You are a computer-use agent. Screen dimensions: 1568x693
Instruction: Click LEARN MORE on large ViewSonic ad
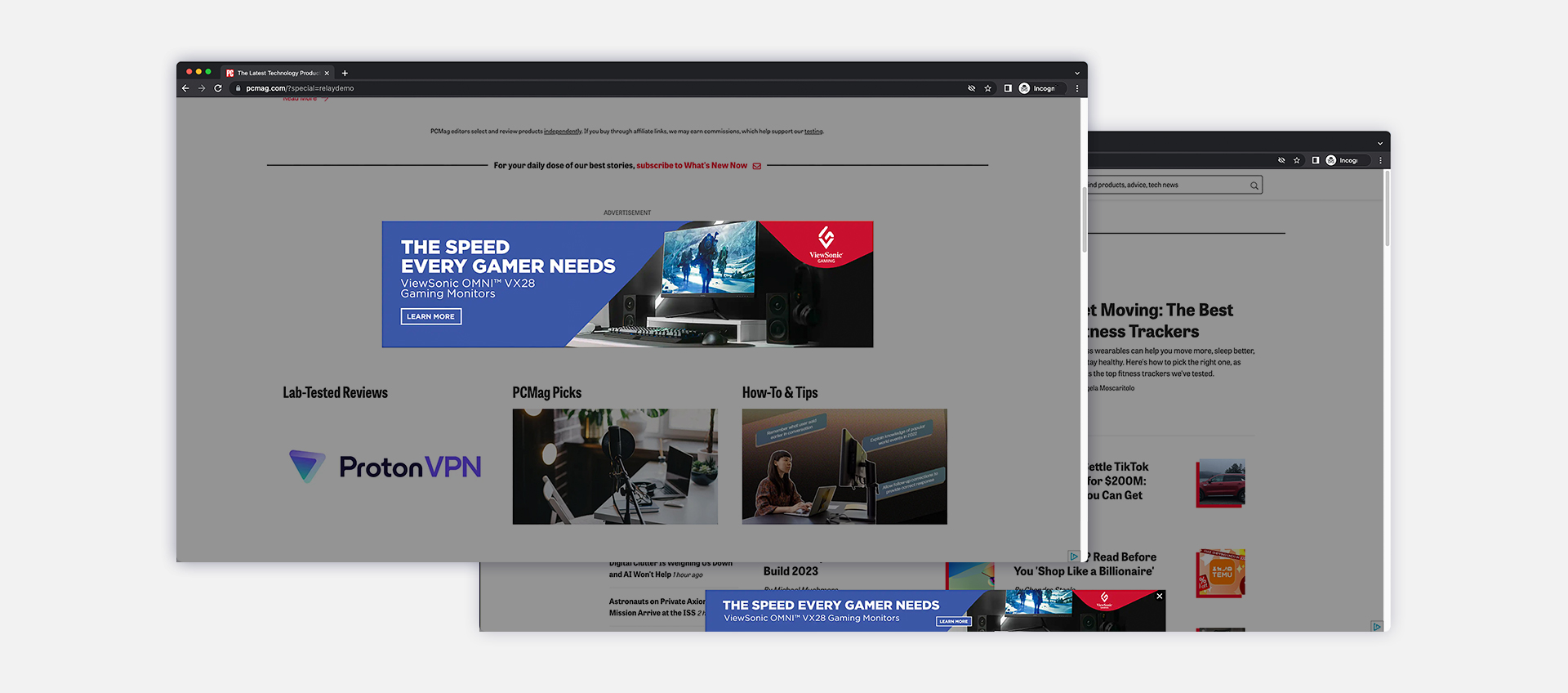(x=431, y=316)
